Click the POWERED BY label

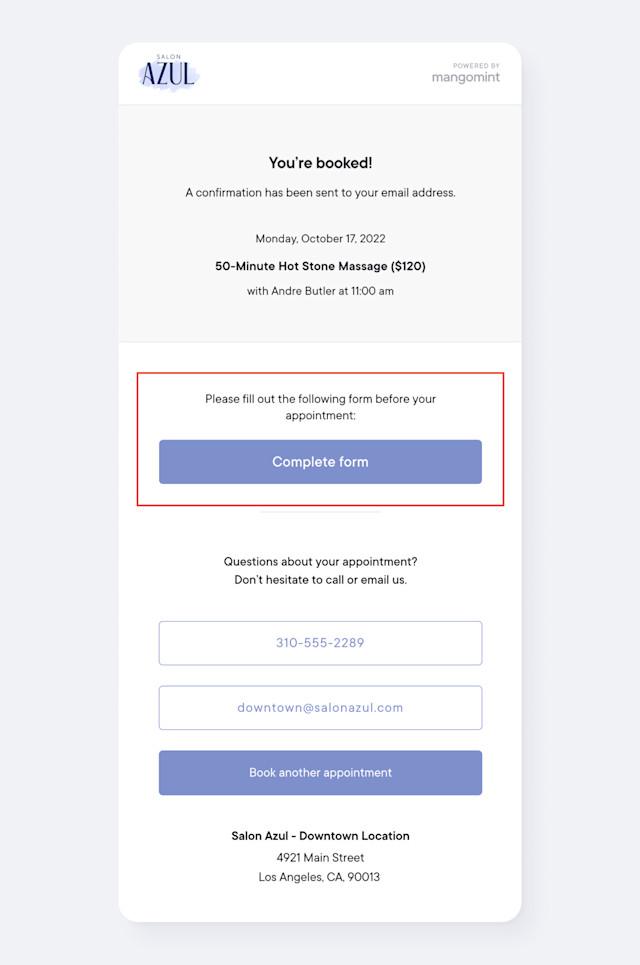tap(476, 65)
